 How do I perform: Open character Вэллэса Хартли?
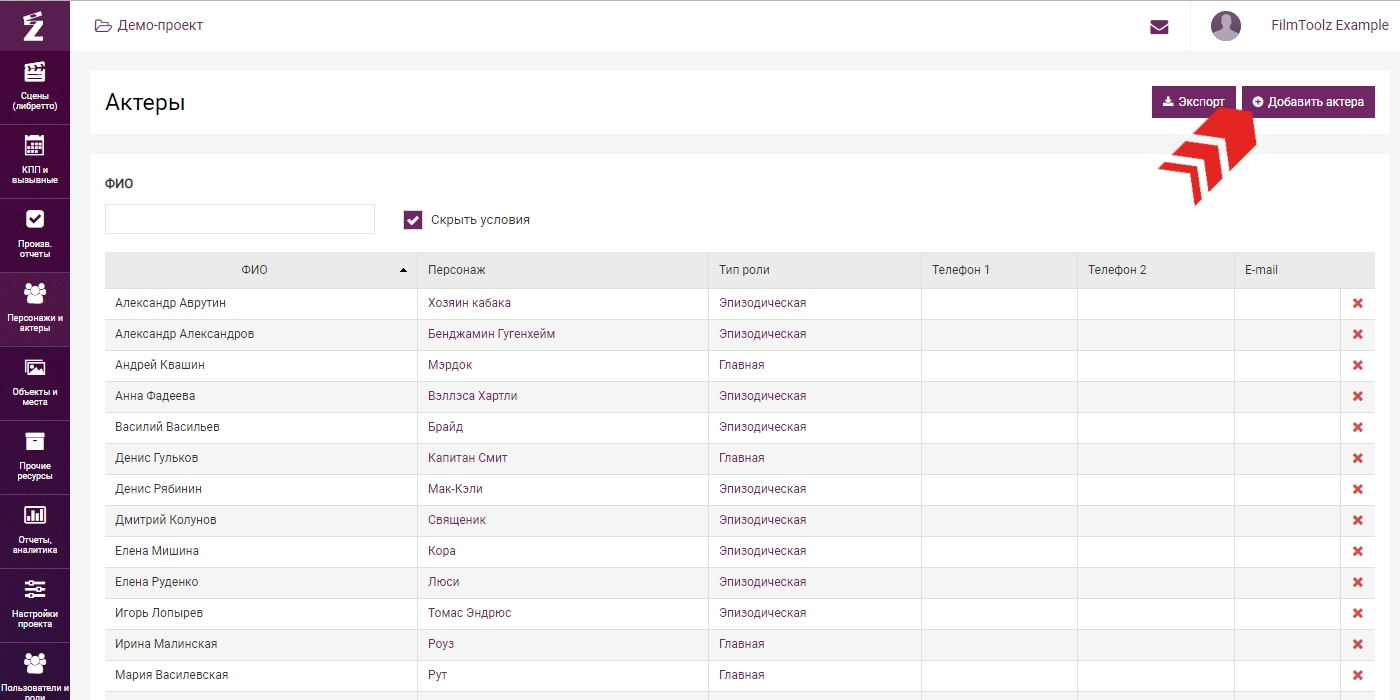[x=472, y=396]
